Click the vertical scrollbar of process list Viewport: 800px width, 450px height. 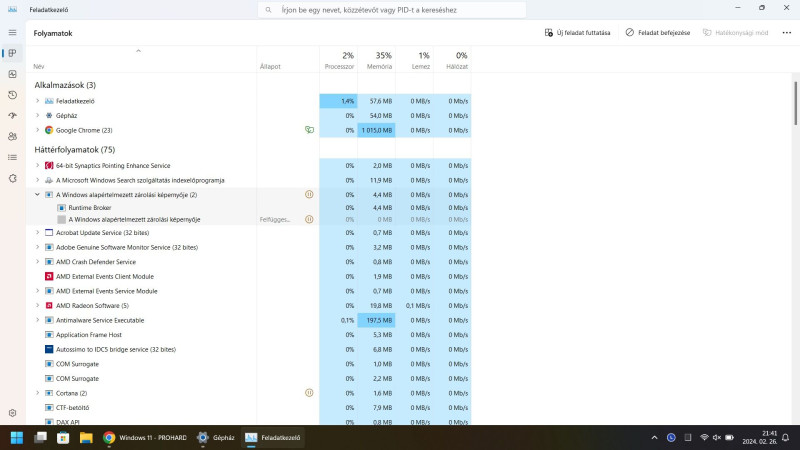pyautogui.click(x=795, y=103)
